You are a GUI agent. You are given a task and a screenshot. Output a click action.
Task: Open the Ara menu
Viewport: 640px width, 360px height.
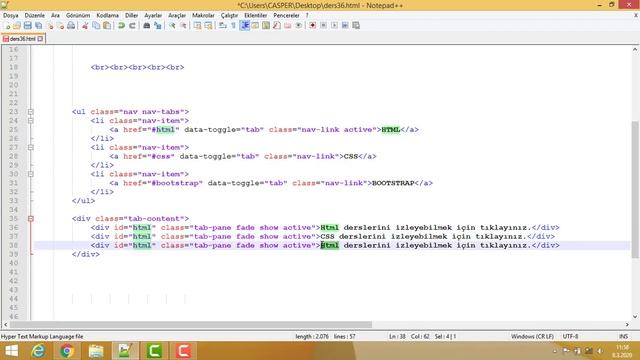click(55, 15)
